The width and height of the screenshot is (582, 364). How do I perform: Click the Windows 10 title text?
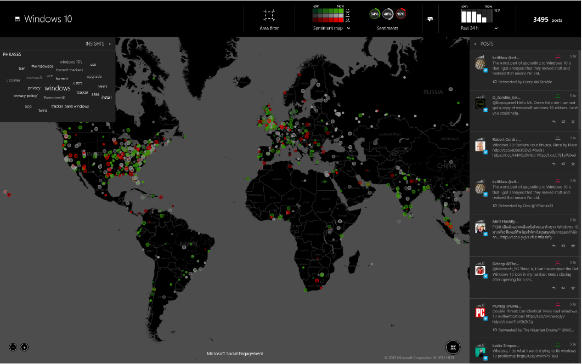tap(48, 19)
